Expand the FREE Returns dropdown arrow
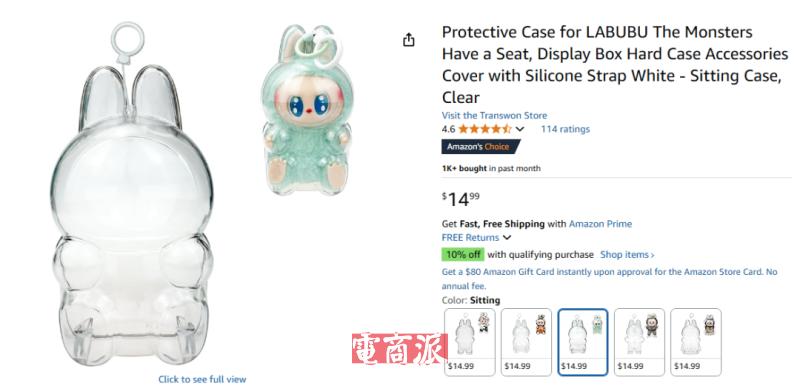This screenshot has width=800, height=386. 507,238
